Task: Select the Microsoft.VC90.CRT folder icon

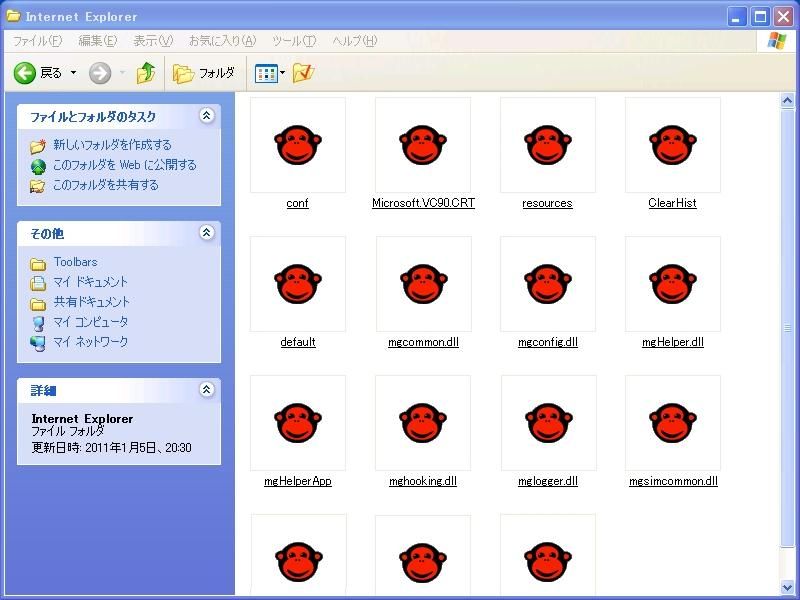Action: coord(423,146)
